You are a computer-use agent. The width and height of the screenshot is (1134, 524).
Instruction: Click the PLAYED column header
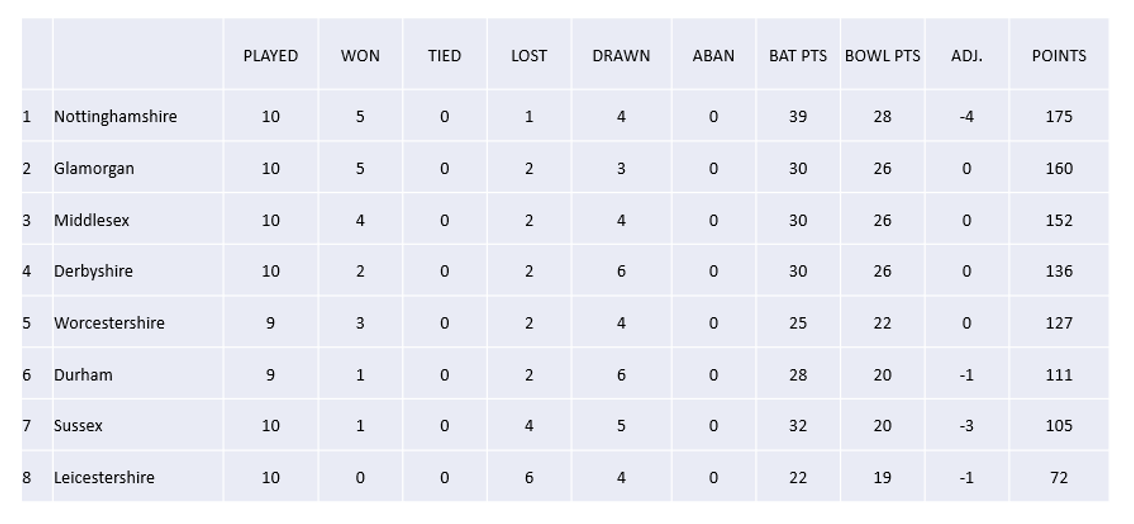[270, 56]
